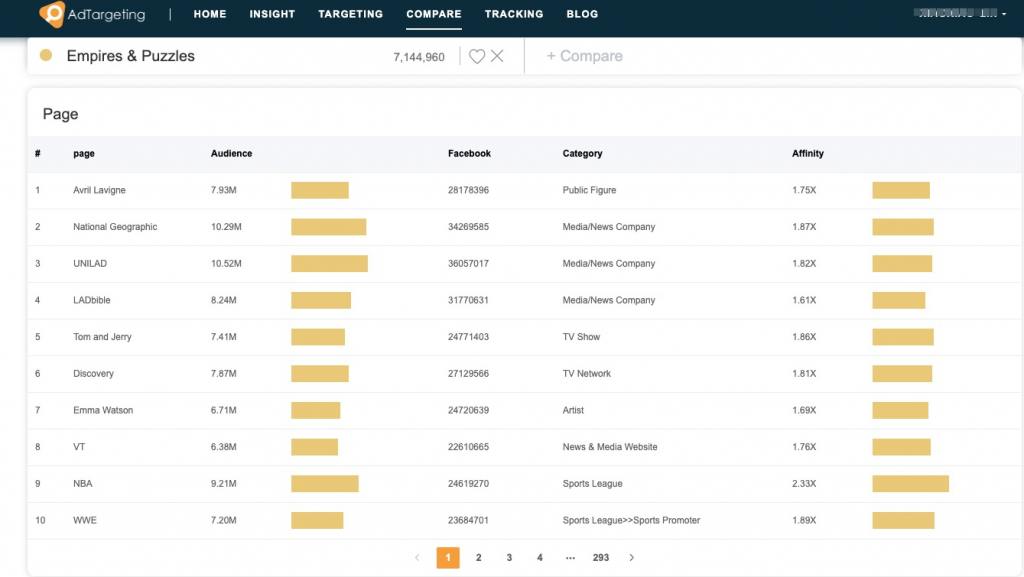Select pagination page 2
Screen dimensions: 1024x577
click(479, 557)
